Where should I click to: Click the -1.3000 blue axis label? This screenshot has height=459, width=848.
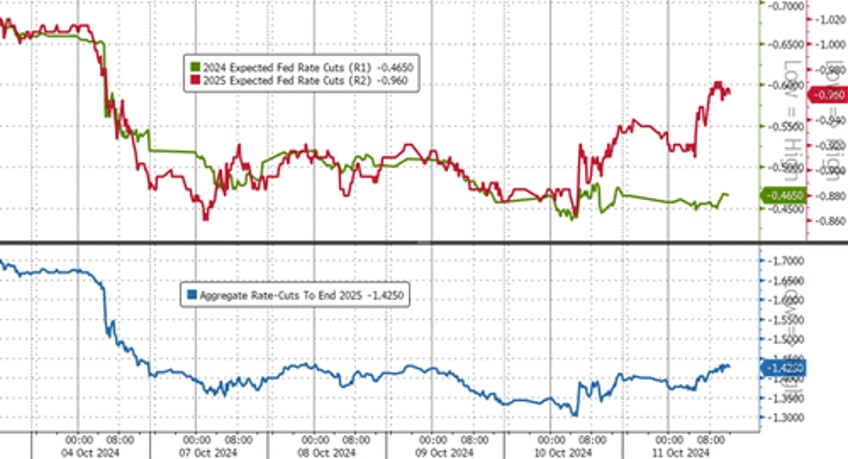pos(787,417)
